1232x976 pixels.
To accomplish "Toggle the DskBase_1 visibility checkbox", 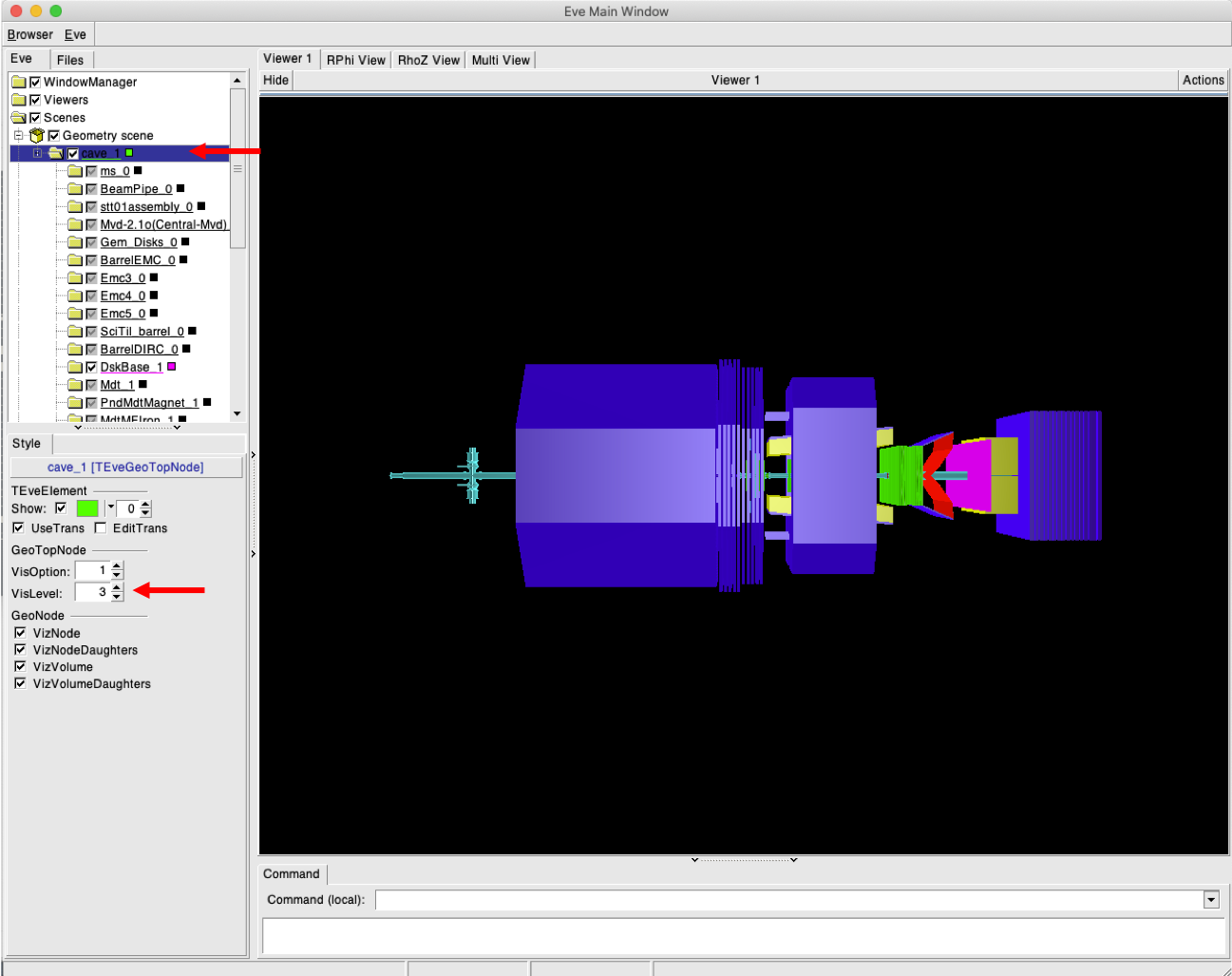I will pos(91,367).
